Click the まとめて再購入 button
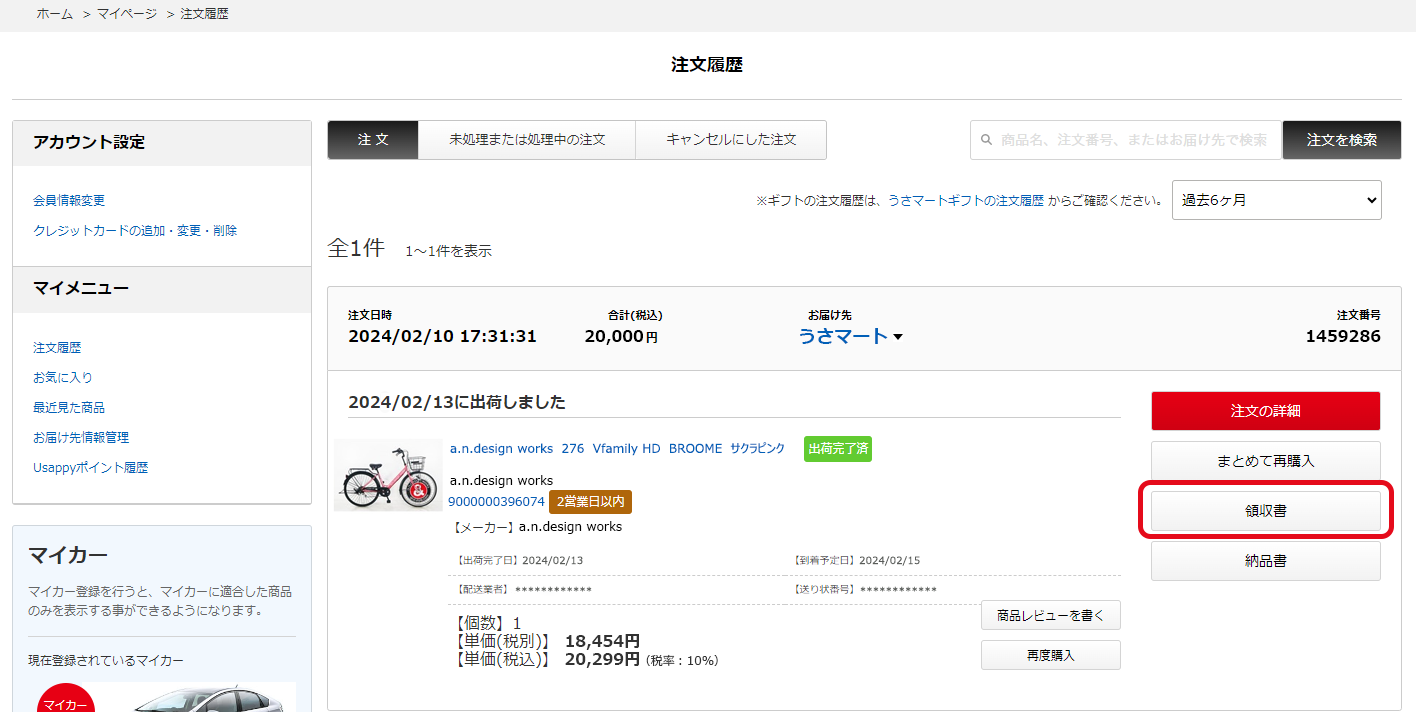 pyautogui.click(x=1266, y=461)
